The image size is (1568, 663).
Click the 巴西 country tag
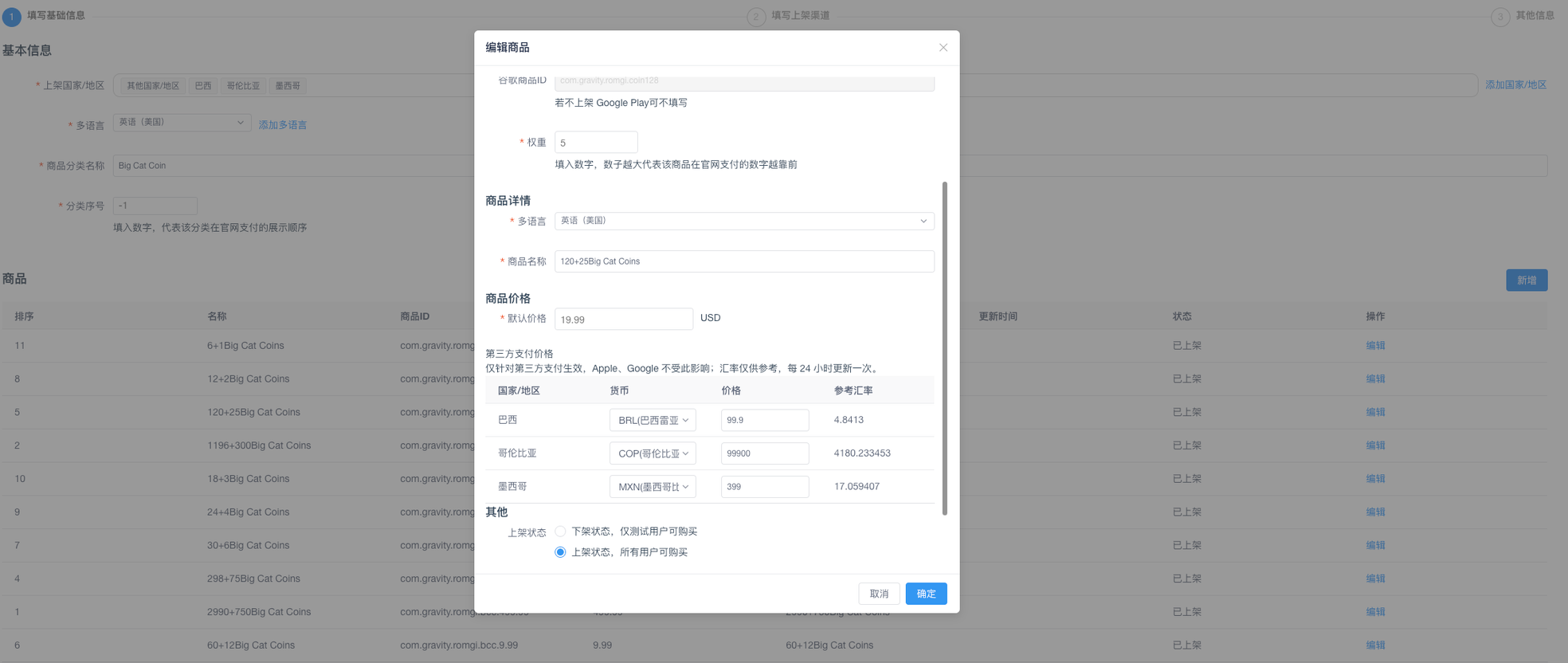pos(203,86)
